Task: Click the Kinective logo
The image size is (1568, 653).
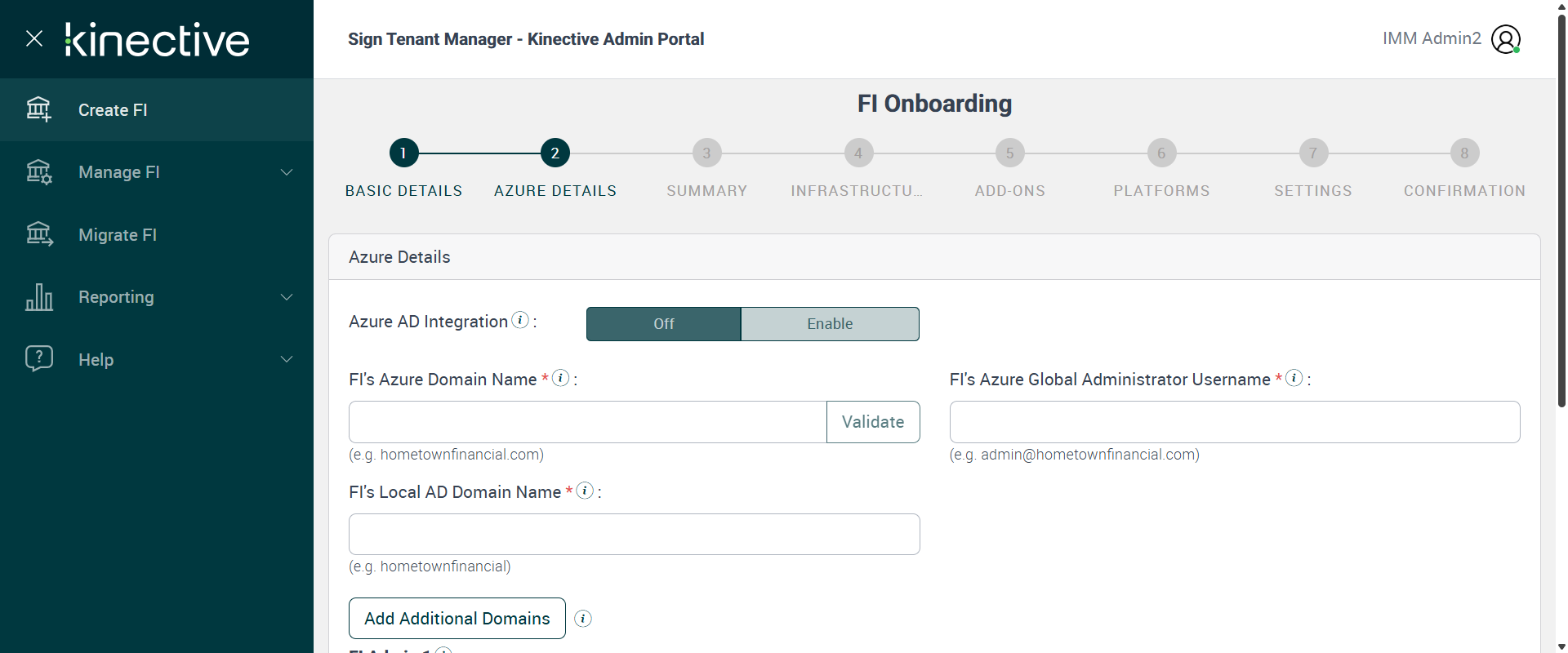Action: [158, 40]
